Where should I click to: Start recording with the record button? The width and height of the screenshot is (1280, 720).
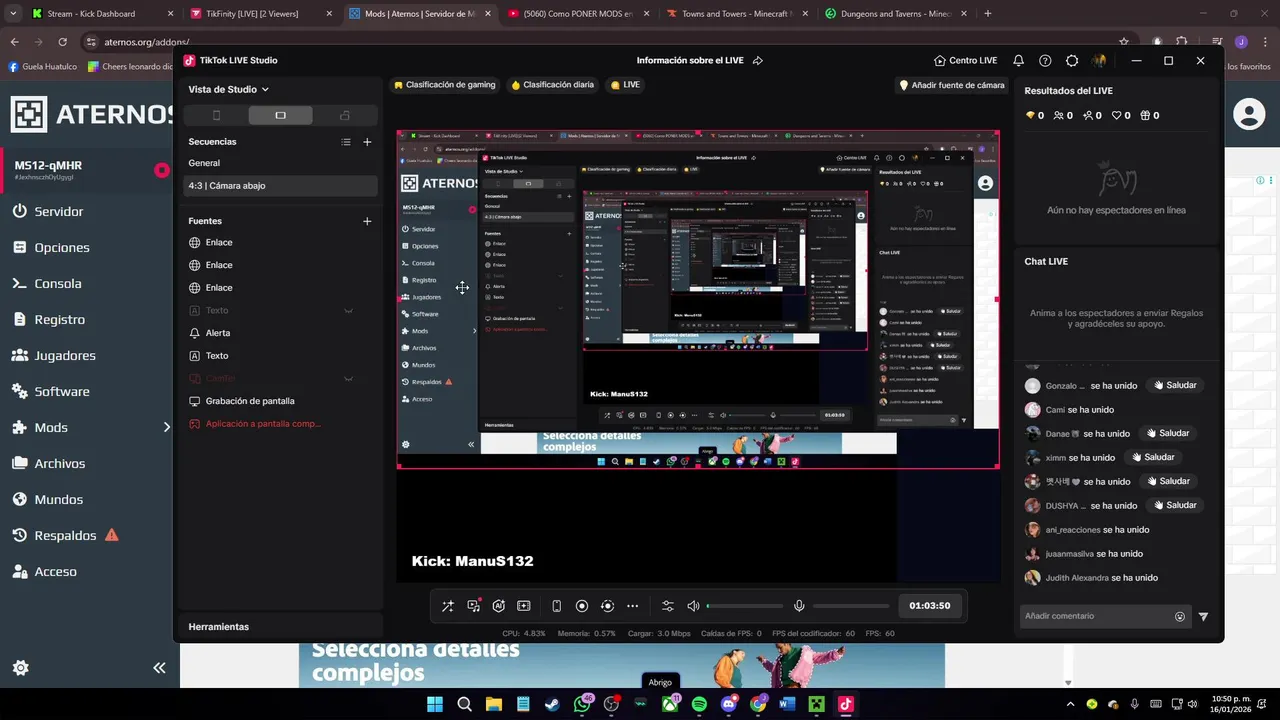tap(582, 606)
